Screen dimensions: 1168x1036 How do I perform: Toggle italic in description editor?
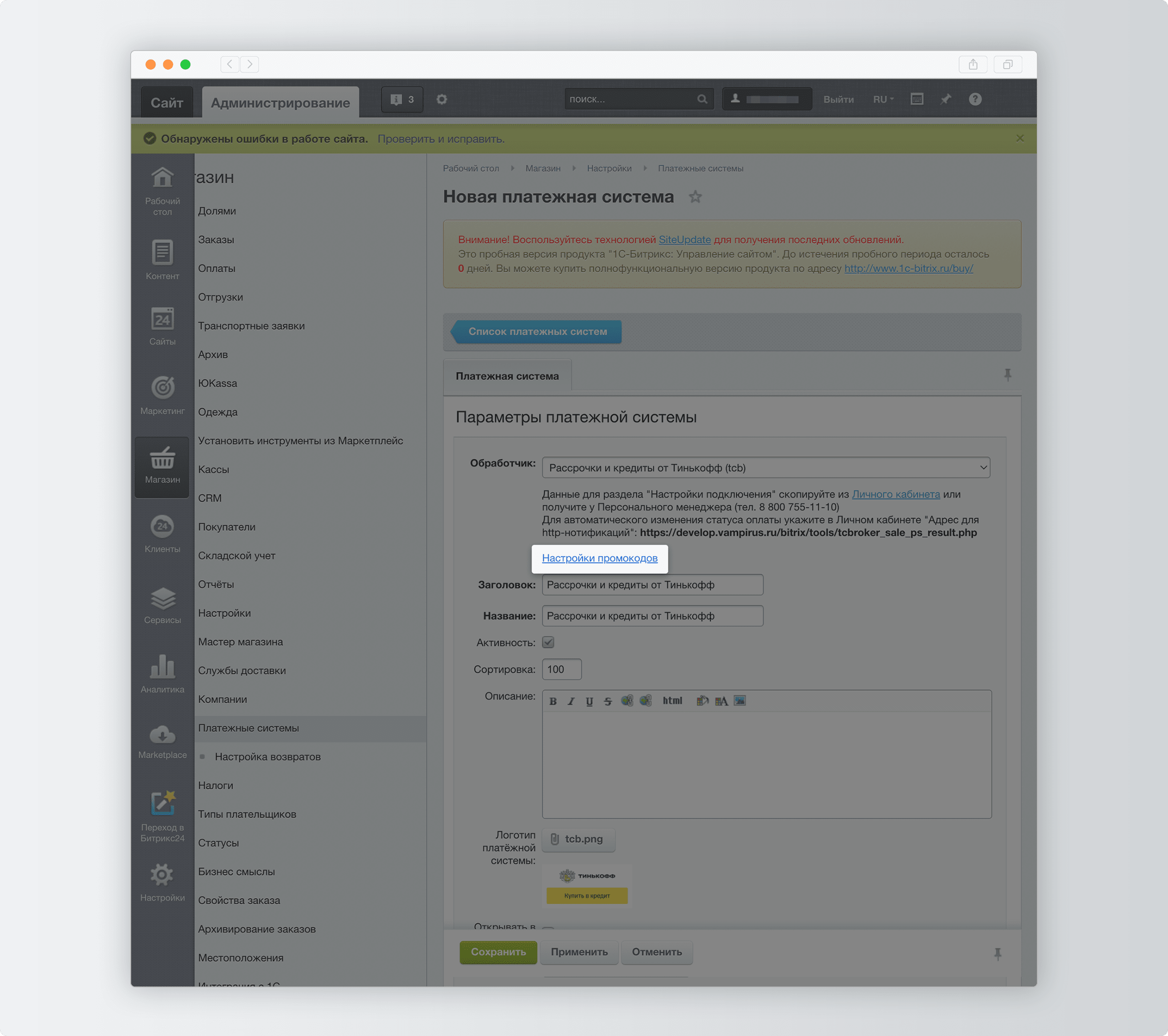click(571, 701)
